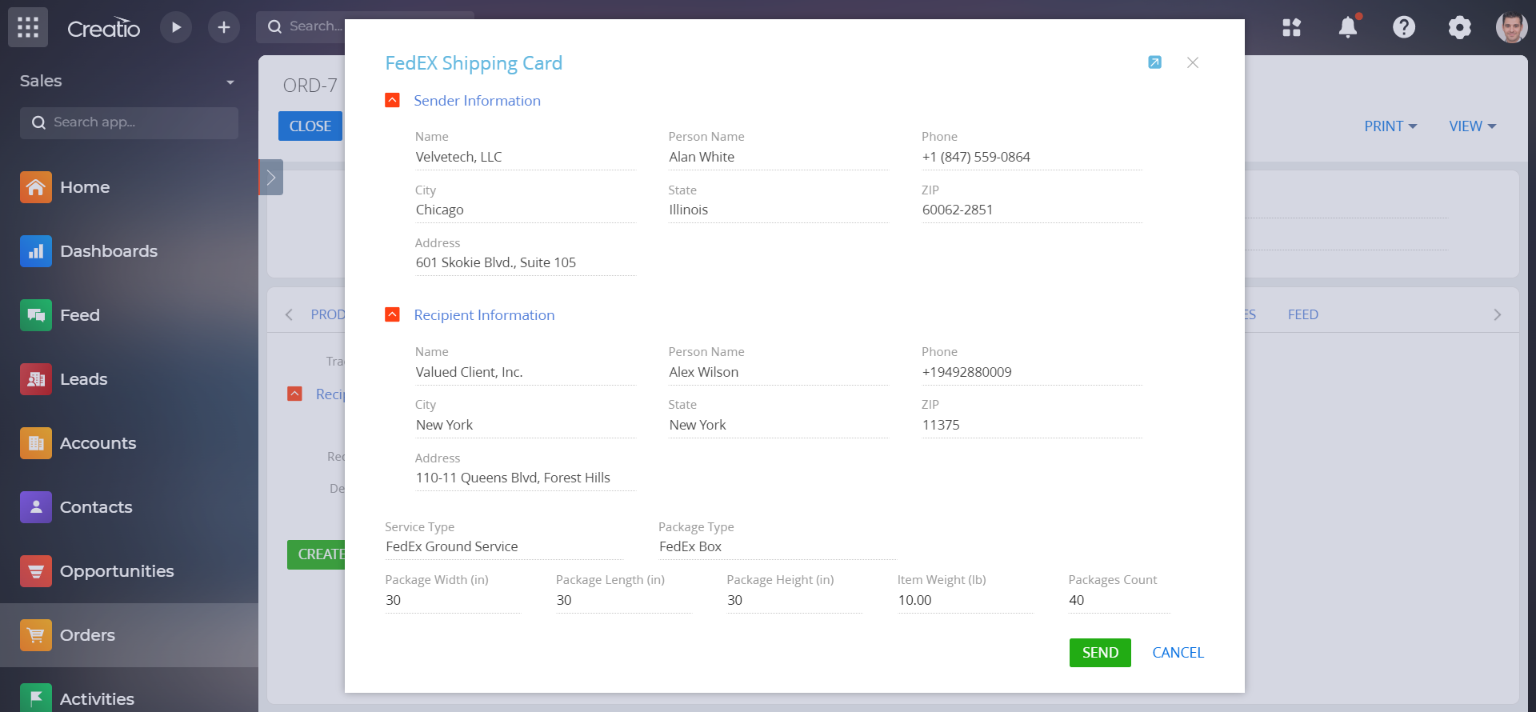The height and width of the screenshot is (712, 1536).
Task: Edit the recipient Address 110-11 Queens Blvd
Action: (x=525, y=478)
